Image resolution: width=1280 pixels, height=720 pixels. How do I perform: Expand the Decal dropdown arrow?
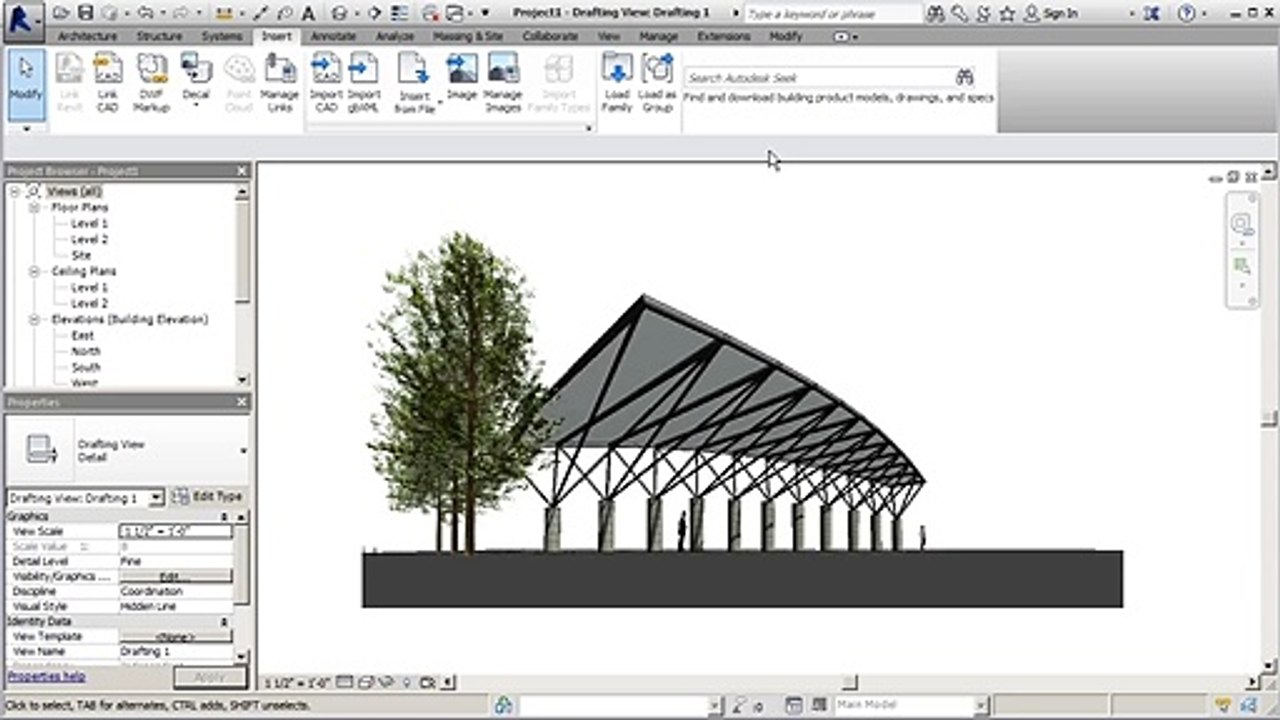click(x=196, y=105)
